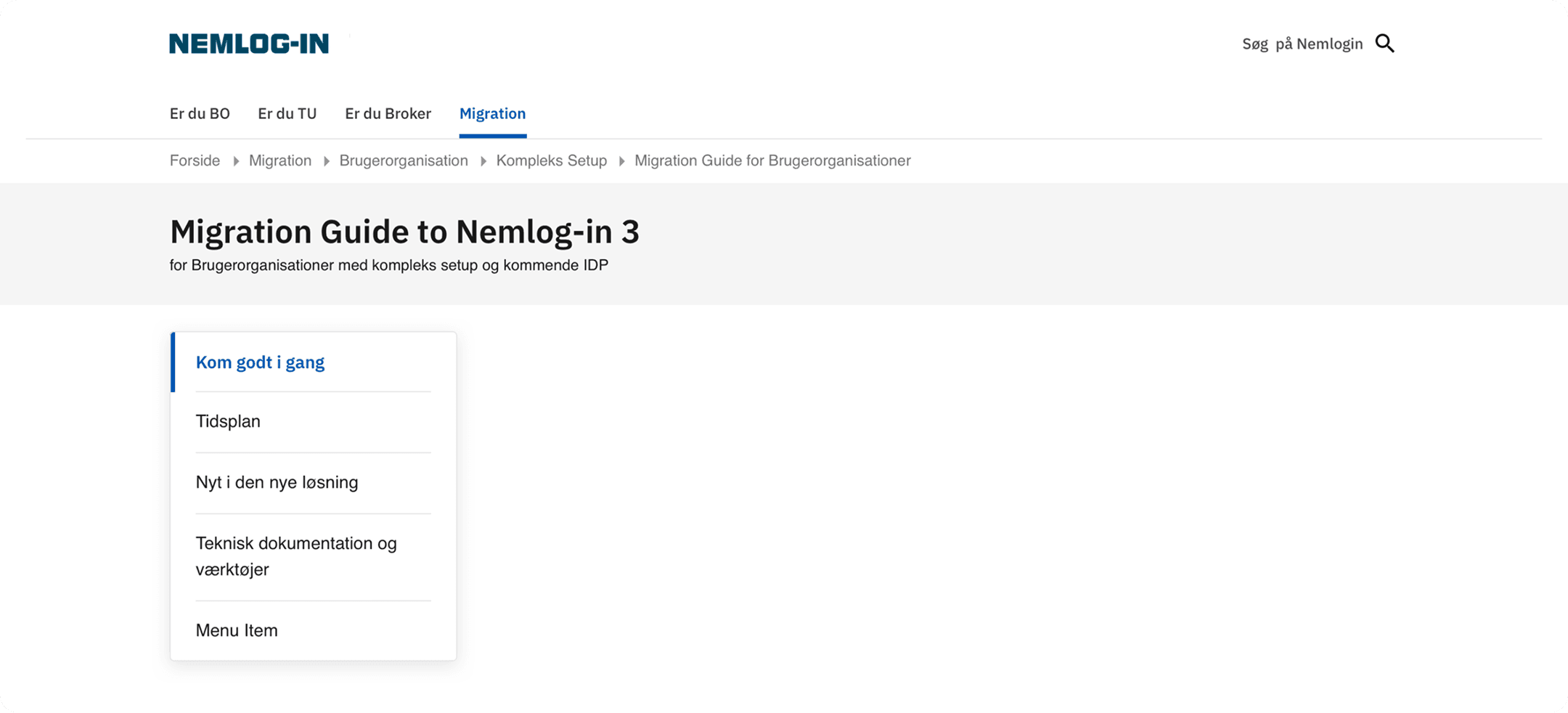Go to 'Forside' in the breadcrumb
1568x713 pixels.
tap(195, 160)
